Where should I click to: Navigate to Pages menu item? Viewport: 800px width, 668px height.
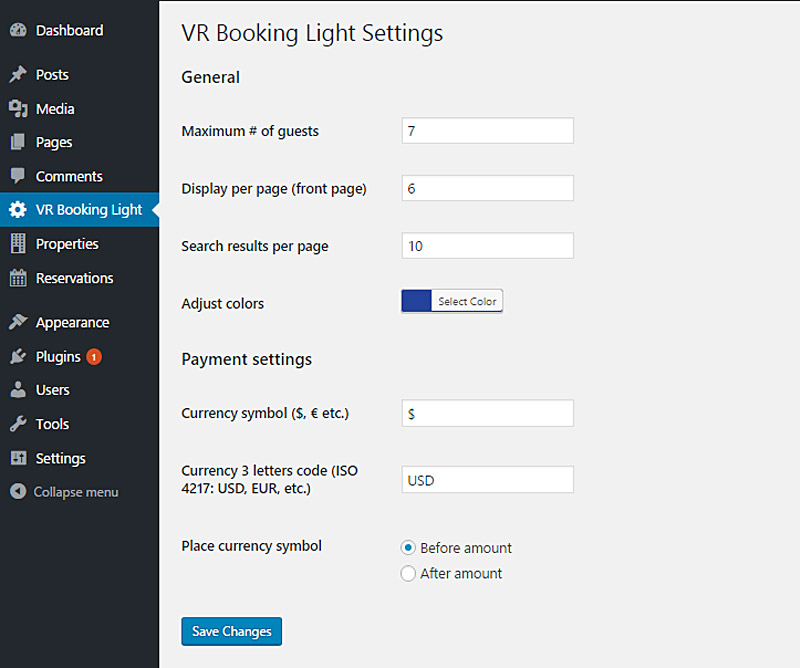point(54,142)
